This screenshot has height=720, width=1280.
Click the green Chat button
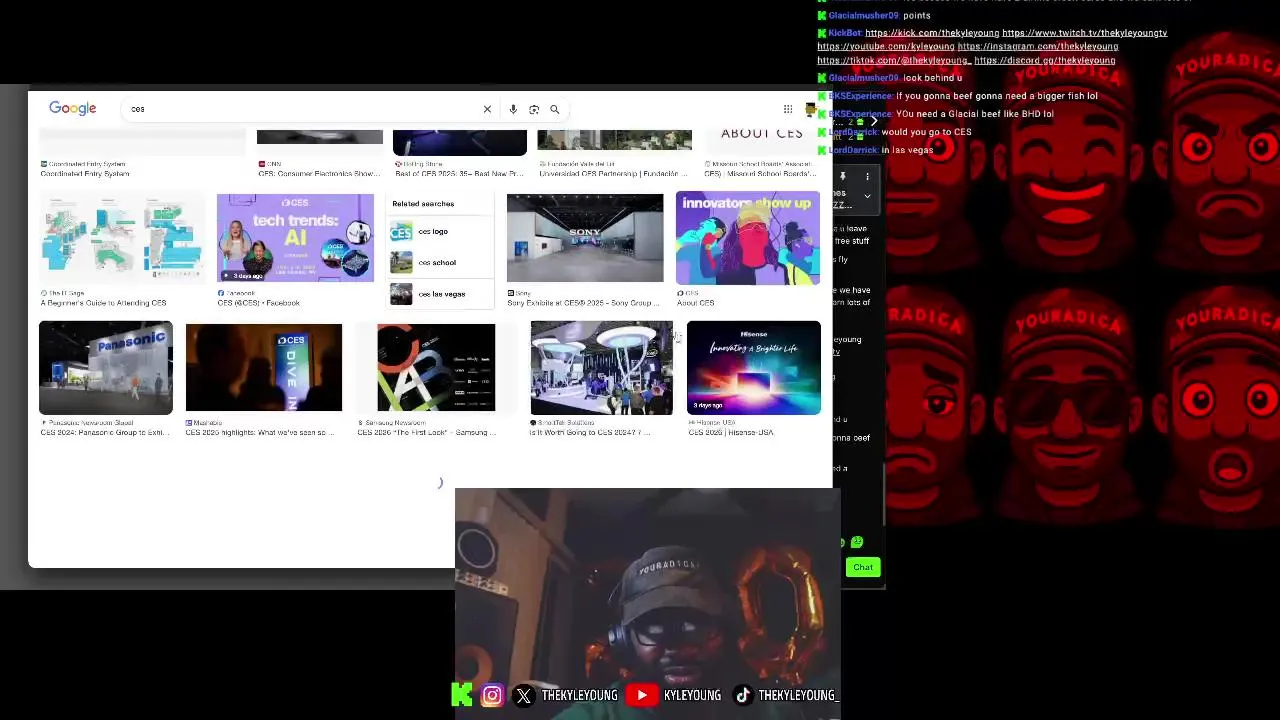point(863,567)
